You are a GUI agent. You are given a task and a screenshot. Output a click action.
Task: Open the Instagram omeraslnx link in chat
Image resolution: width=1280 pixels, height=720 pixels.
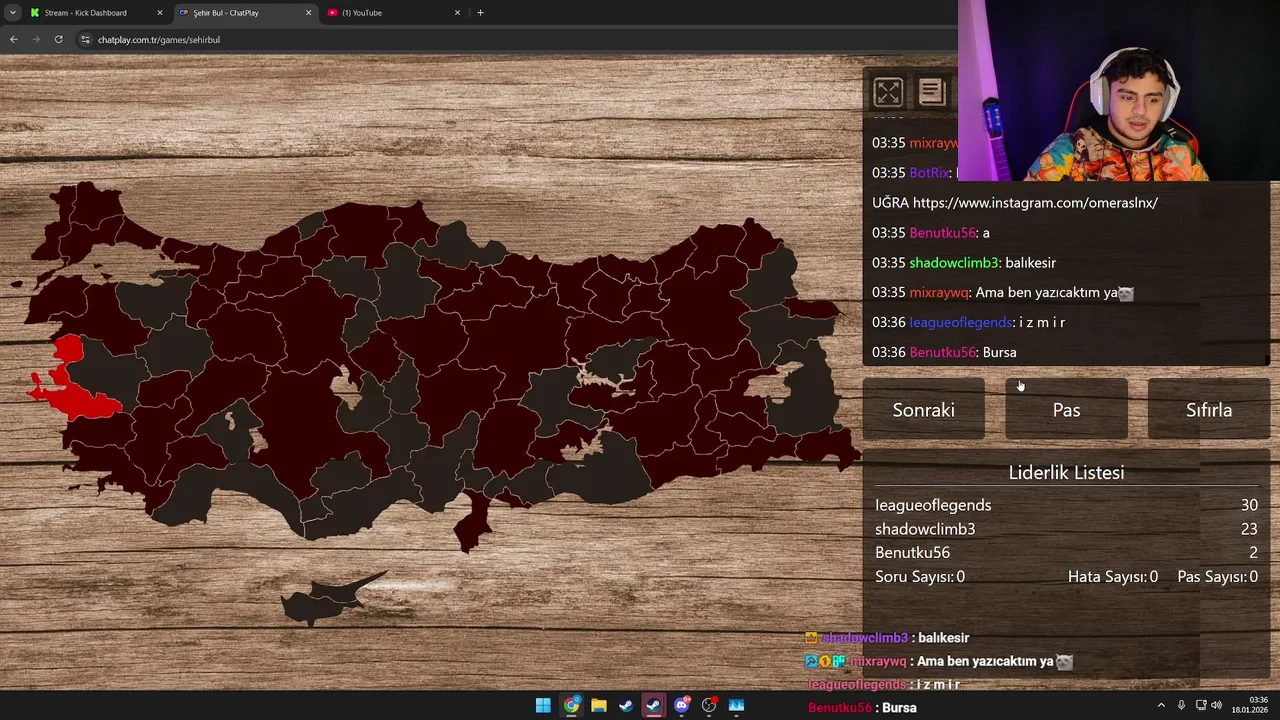point(1035,202)
